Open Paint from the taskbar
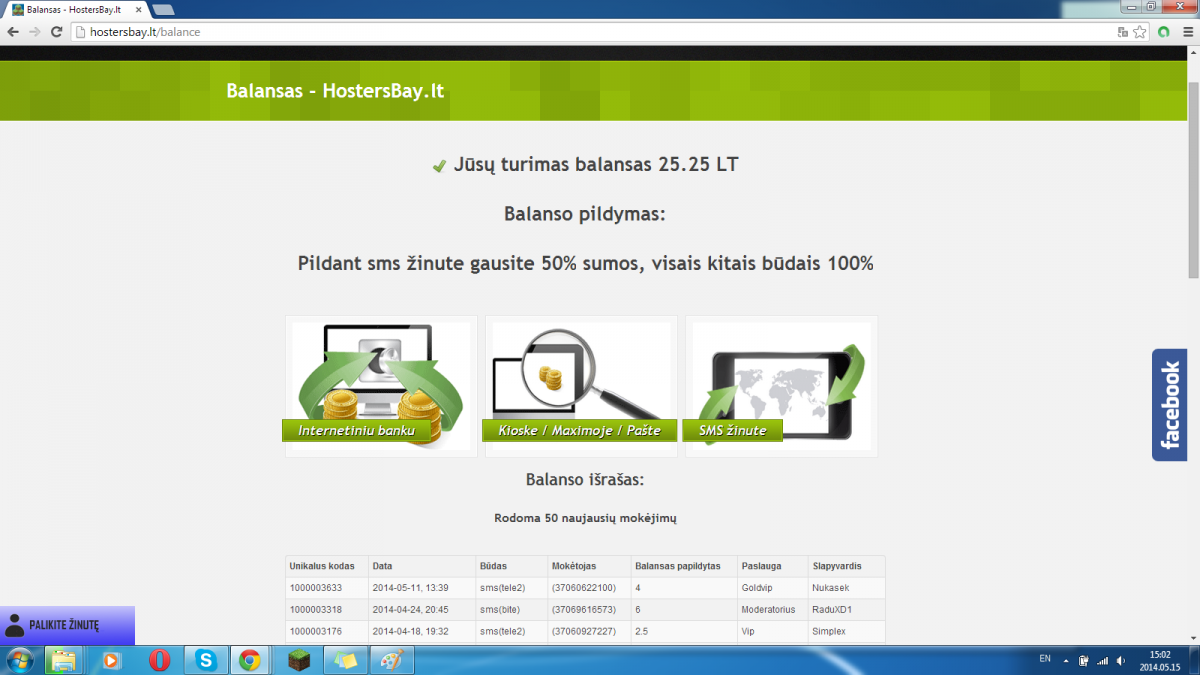The image size is (1200, 675). point(391,660)
